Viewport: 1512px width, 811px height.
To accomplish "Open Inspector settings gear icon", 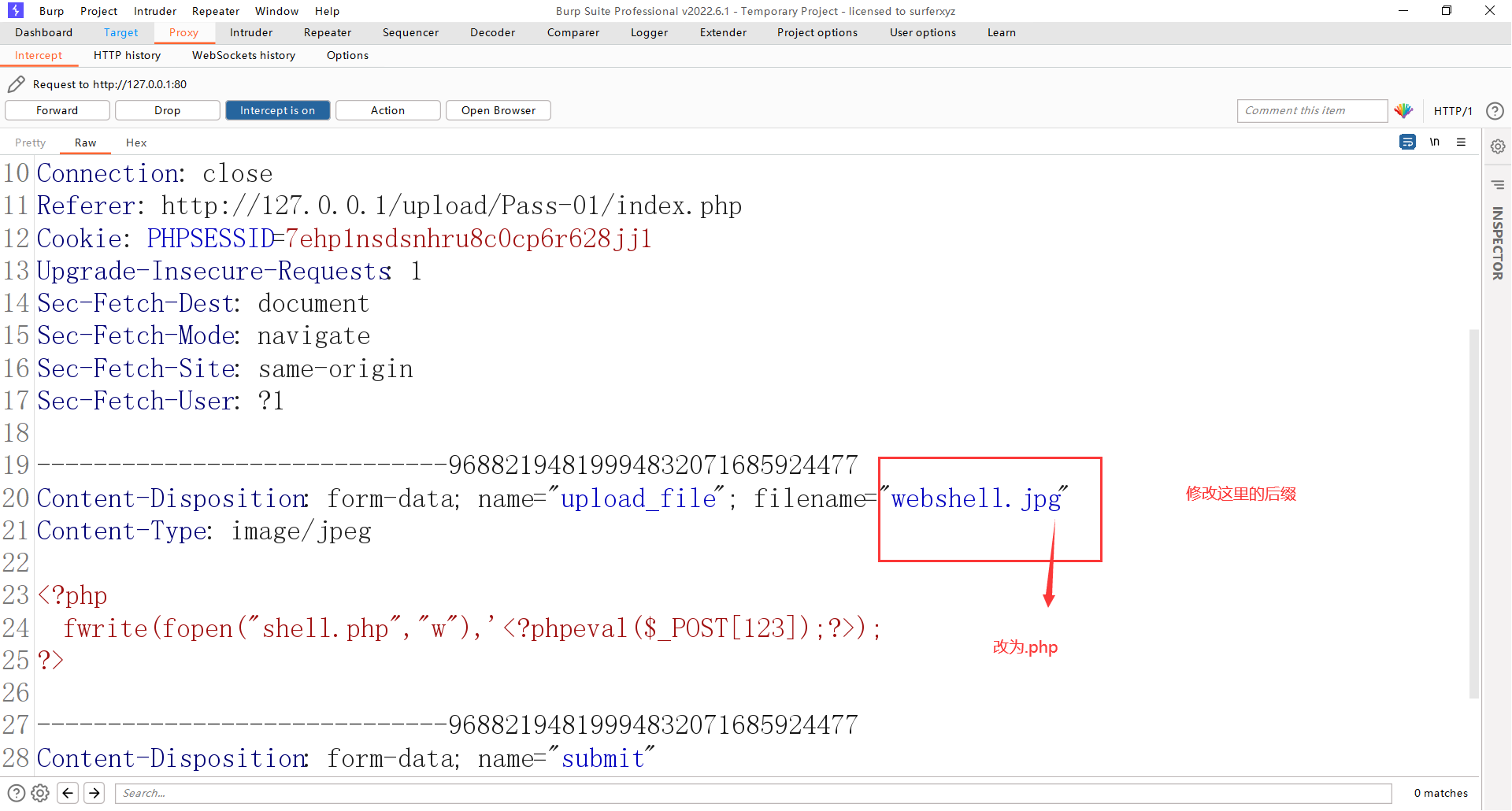I will pyautogui.click(x=1498, y=146).
